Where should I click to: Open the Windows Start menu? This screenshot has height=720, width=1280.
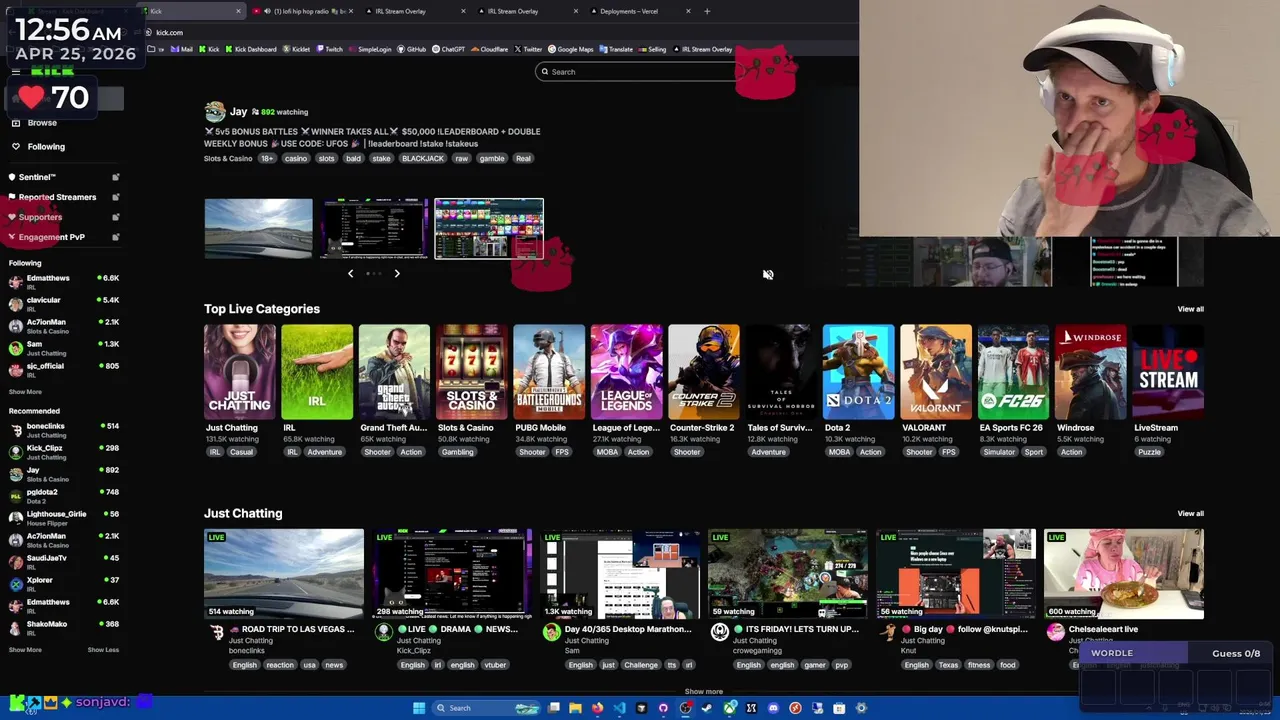coord(419,708)
